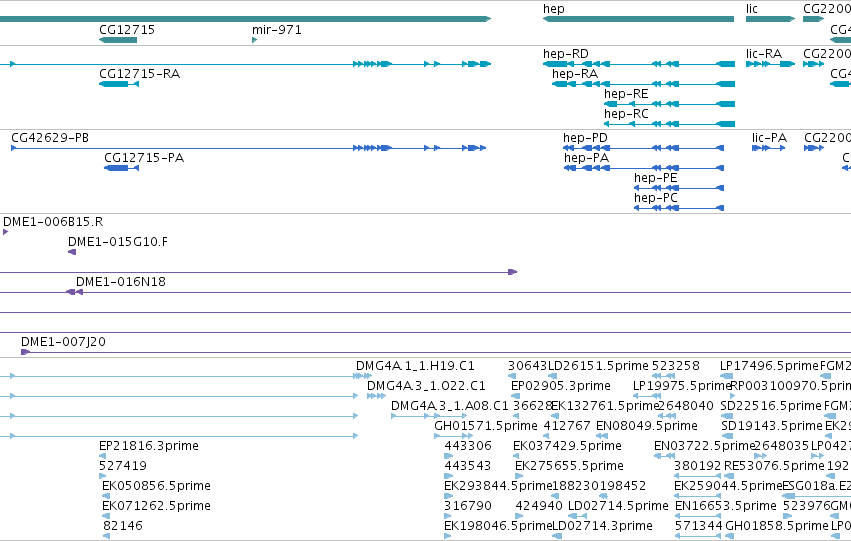Select the lic-RA transcript
851x541 pixels.
(770, 64)
